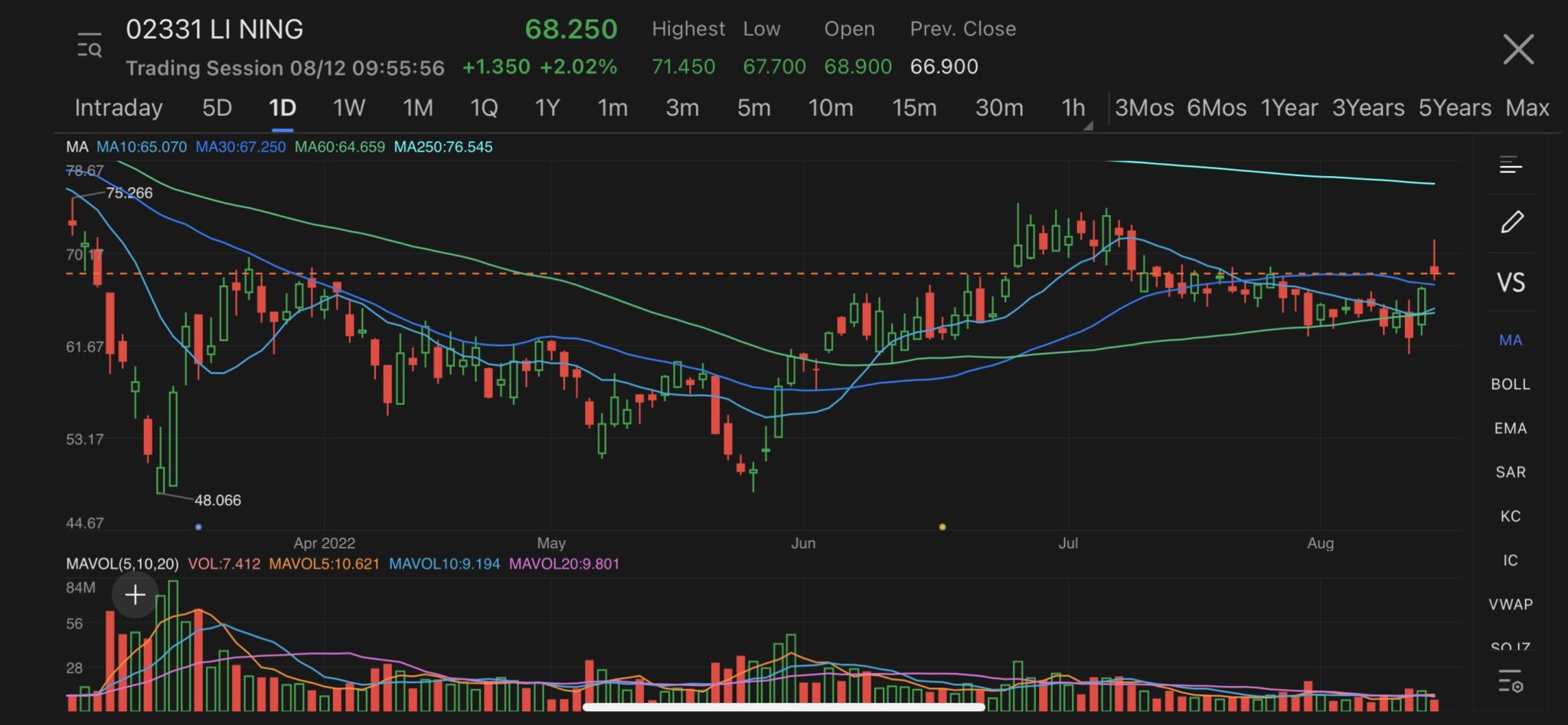The image size is (1568, 725).
Task: Set range to 5Years
Action: pos(1455,107)
